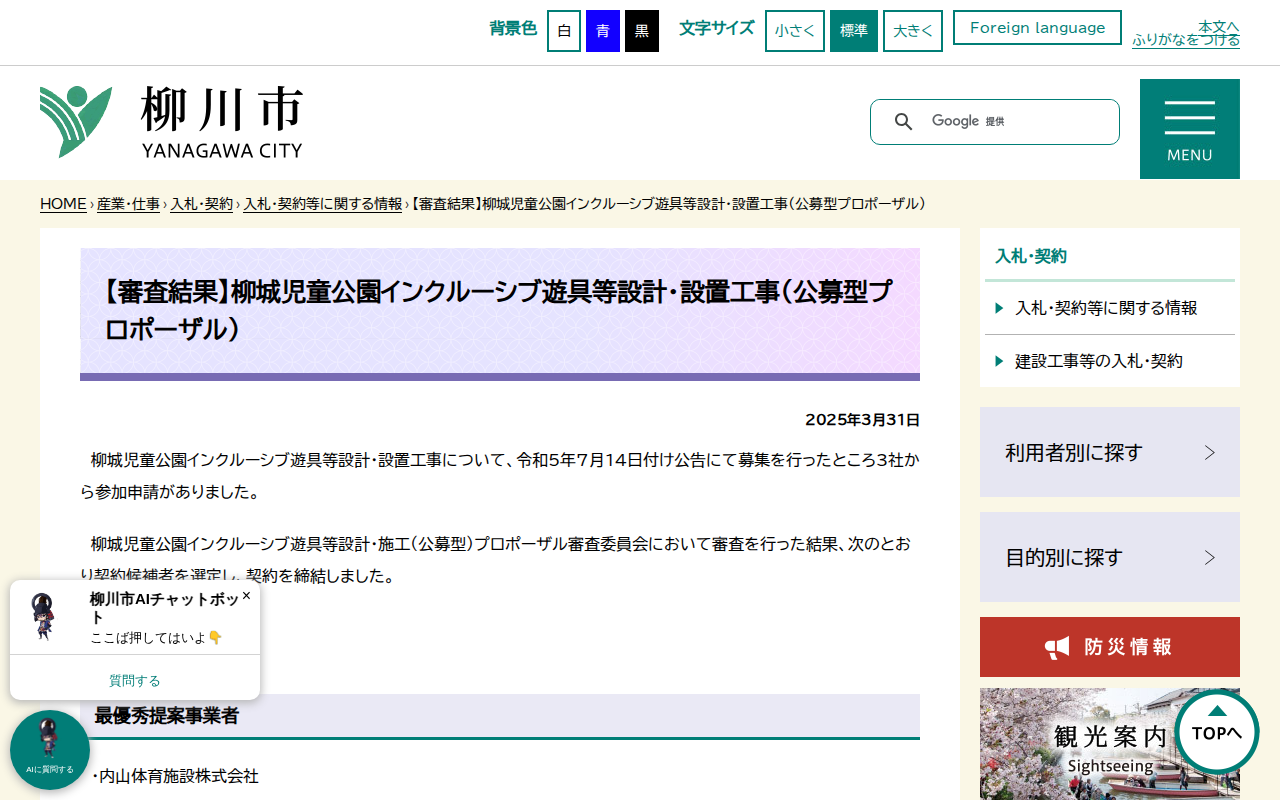Viewport: 1280px width, 800px height.
Task: Open the MENU hamburger icon
Action: [1189, 118]
